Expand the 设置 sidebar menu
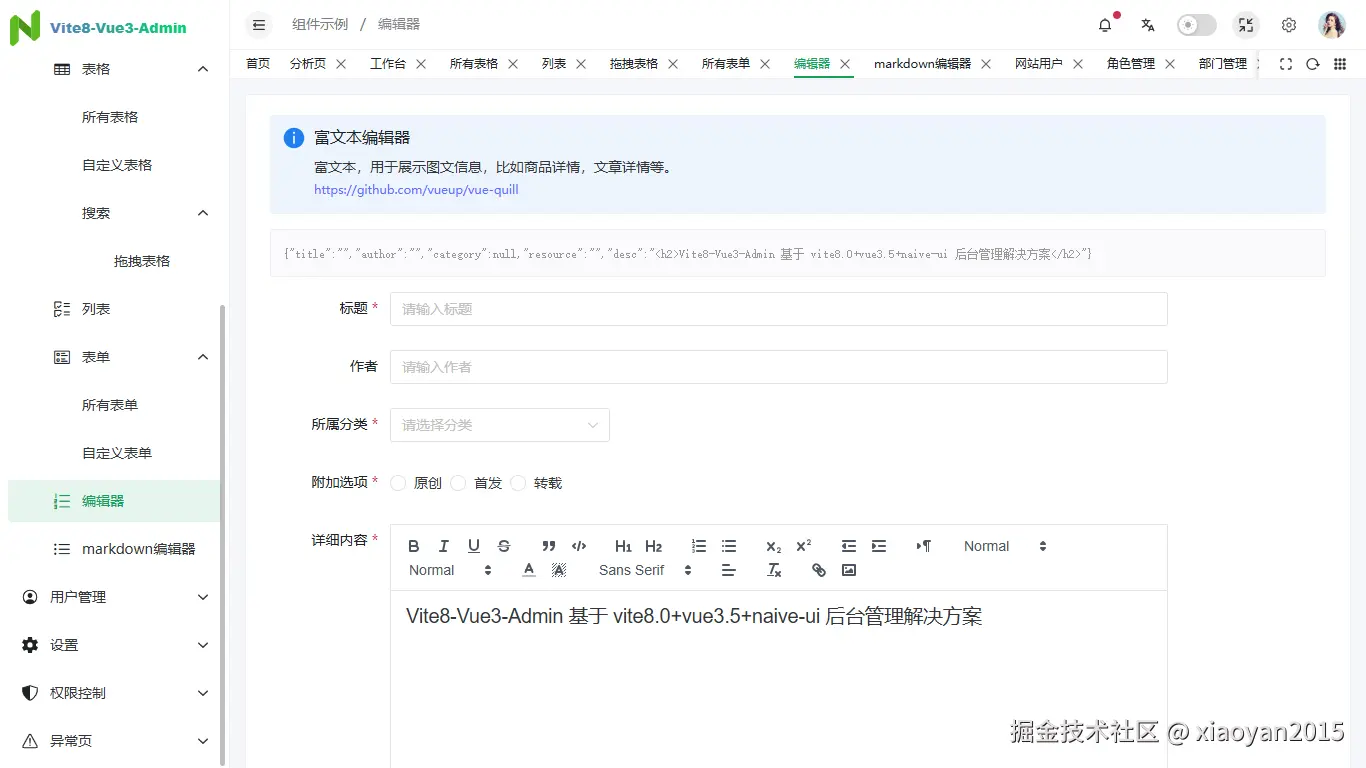The image size is (1366, 768). [115, 645]
